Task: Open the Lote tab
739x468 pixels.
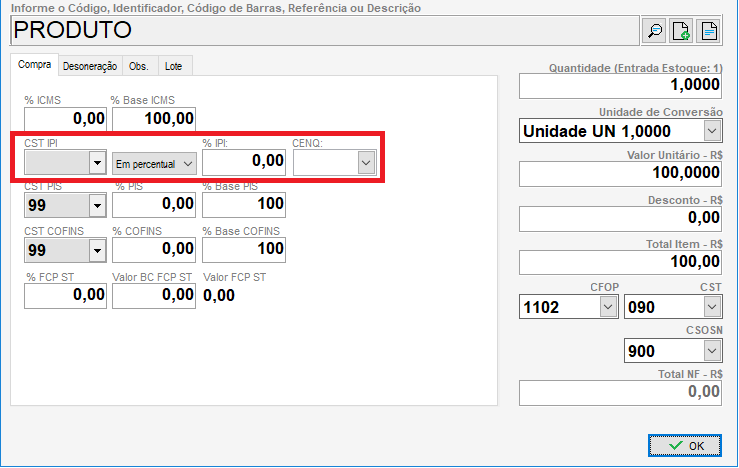Action: pos(173,66)
